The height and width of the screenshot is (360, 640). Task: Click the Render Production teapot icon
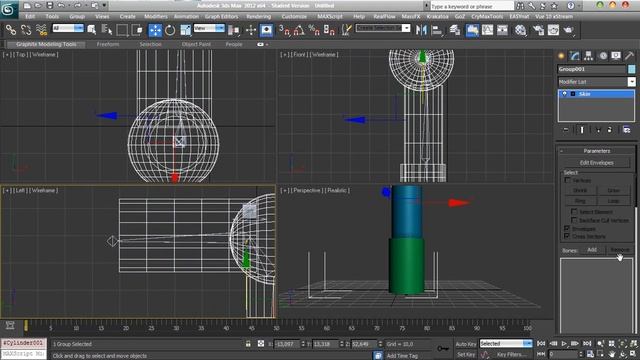569,30
